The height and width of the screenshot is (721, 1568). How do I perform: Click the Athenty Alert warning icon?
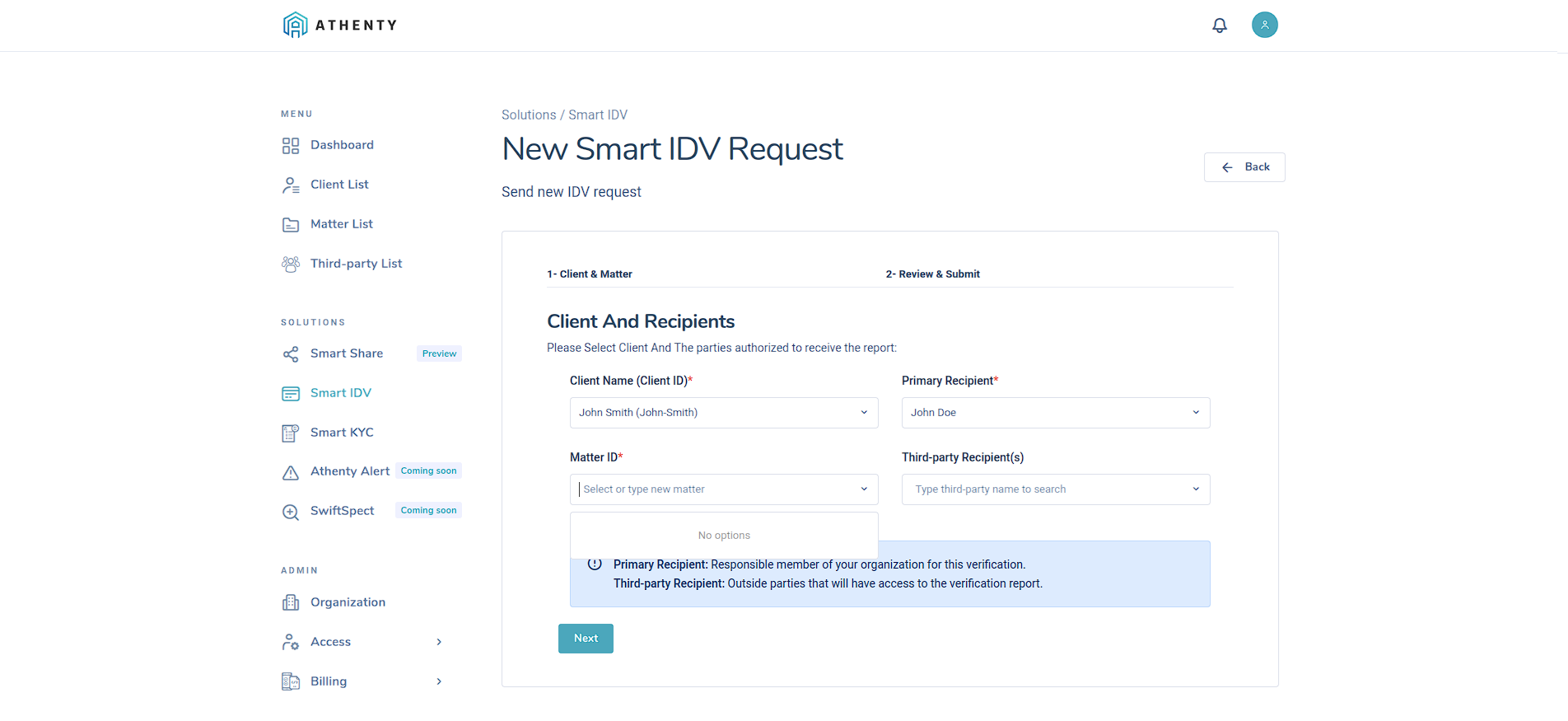pyautogui.click(x=291, y=473)
